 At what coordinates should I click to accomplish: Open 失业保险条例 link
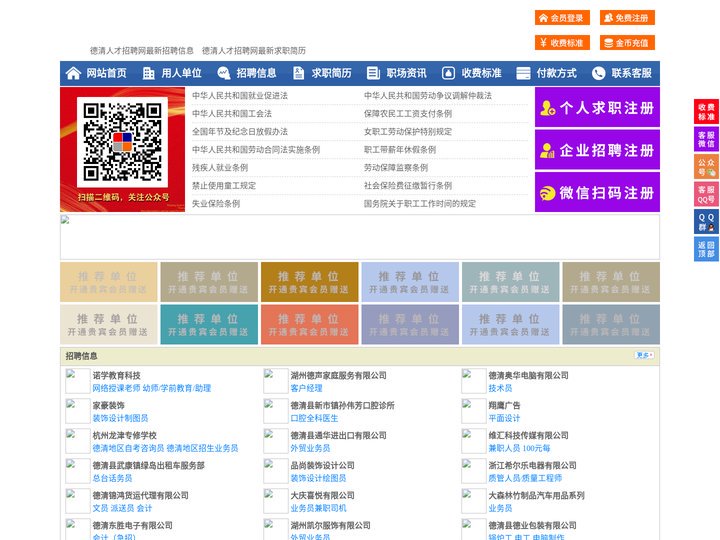(x=216, y=203)
